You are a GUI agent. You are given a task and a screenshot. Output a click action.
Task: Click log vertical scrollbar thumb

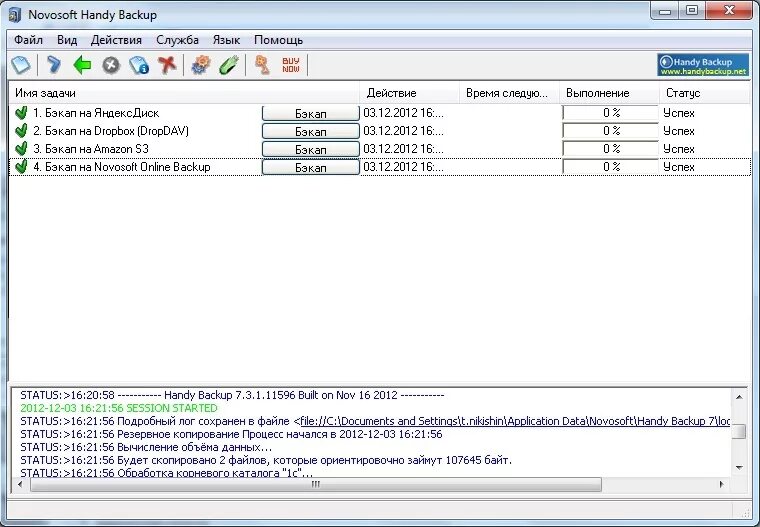pyautogui.click(x=739, y=431)
